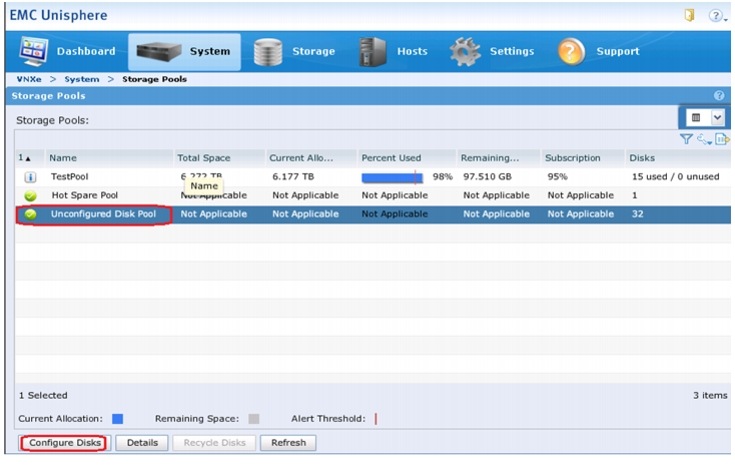Go to the Storage tab
735x469 pixels.
click(294, 52)
